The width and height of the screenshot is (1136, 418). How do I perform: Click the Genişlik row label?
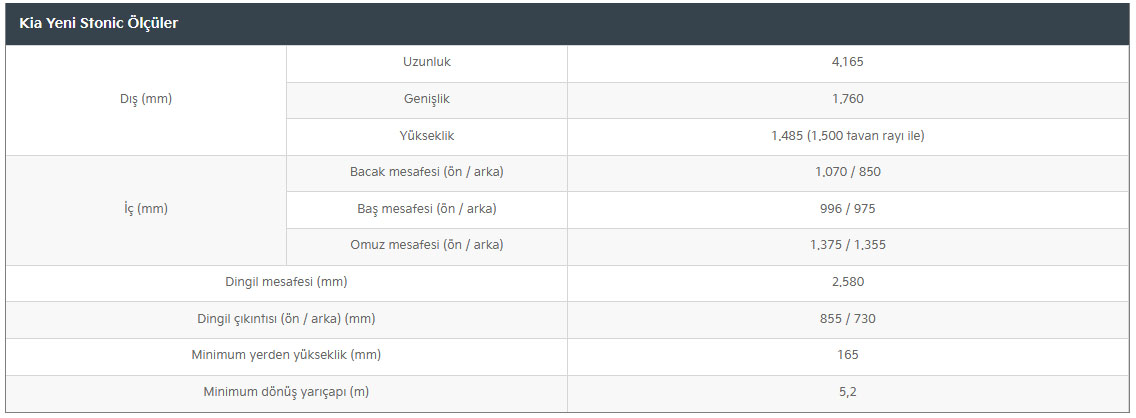pyautogui.click(x=426, y=99)
